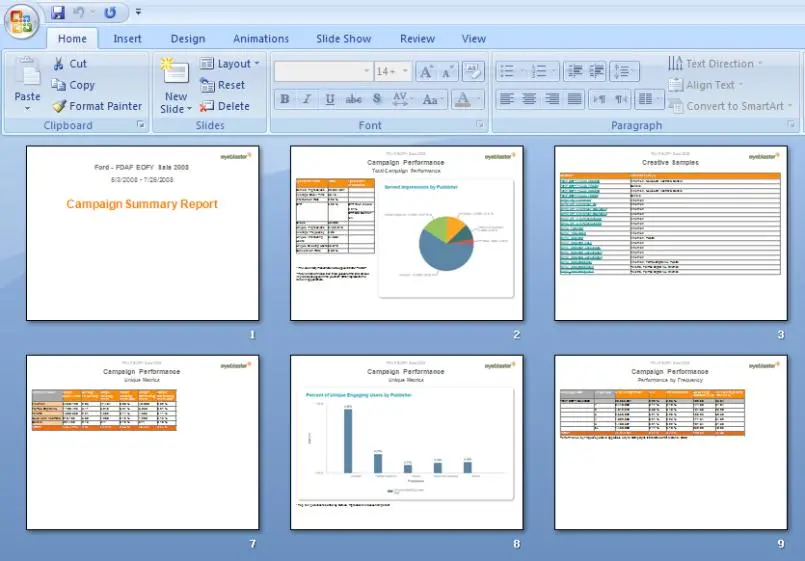Click the Delete slide button
The width and height of the screenshot is (805, 561).
point(225,106)
